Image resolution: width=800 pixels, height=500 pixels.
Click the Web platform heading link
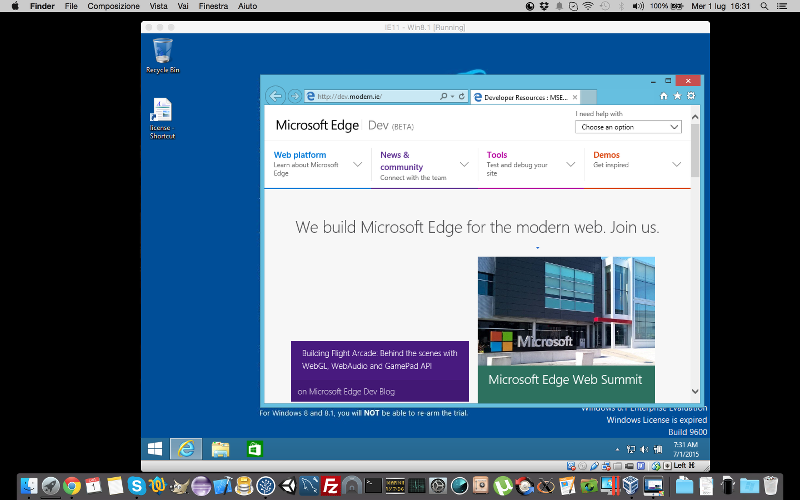300,155
